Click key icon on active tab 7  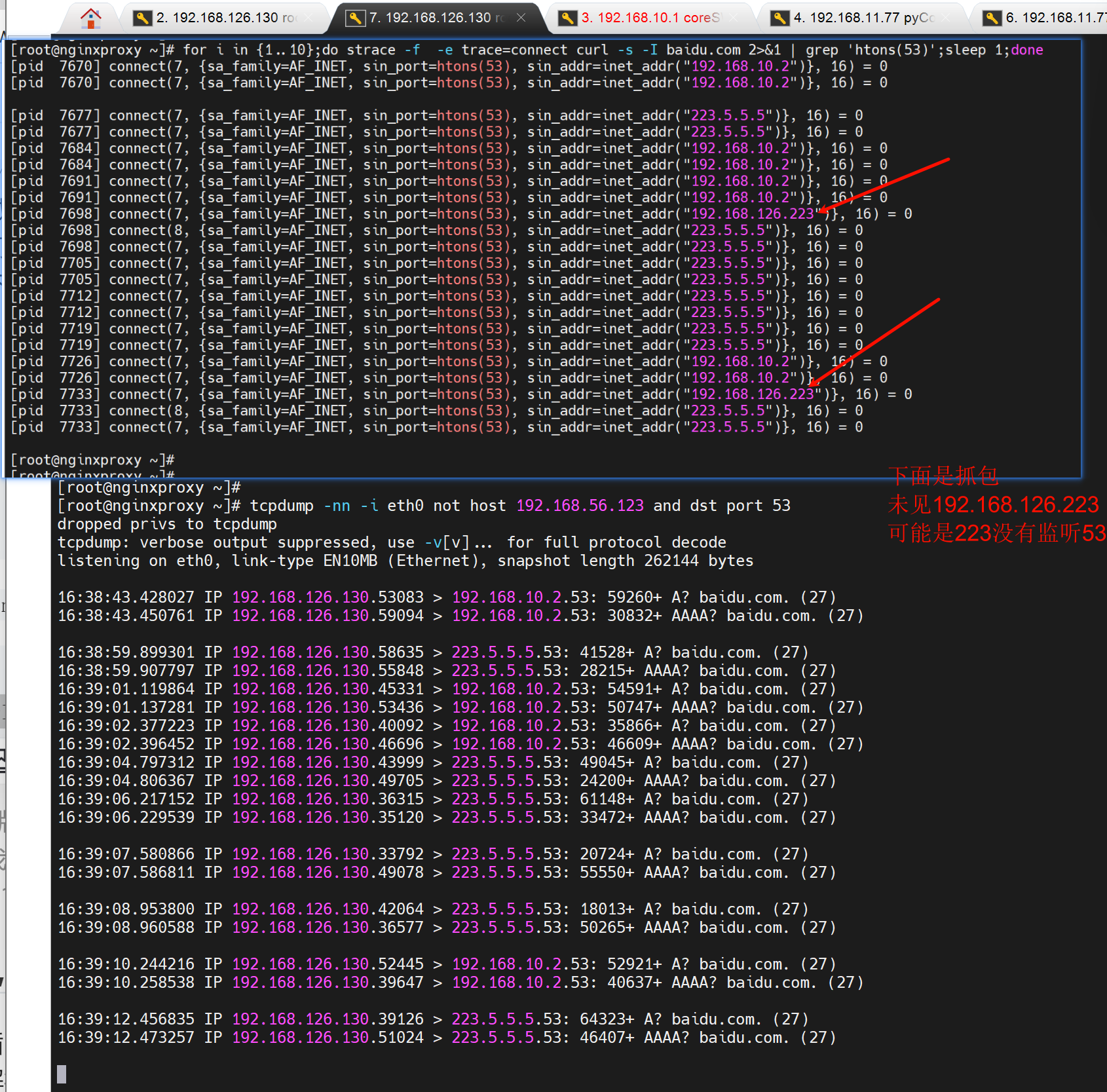354,18
